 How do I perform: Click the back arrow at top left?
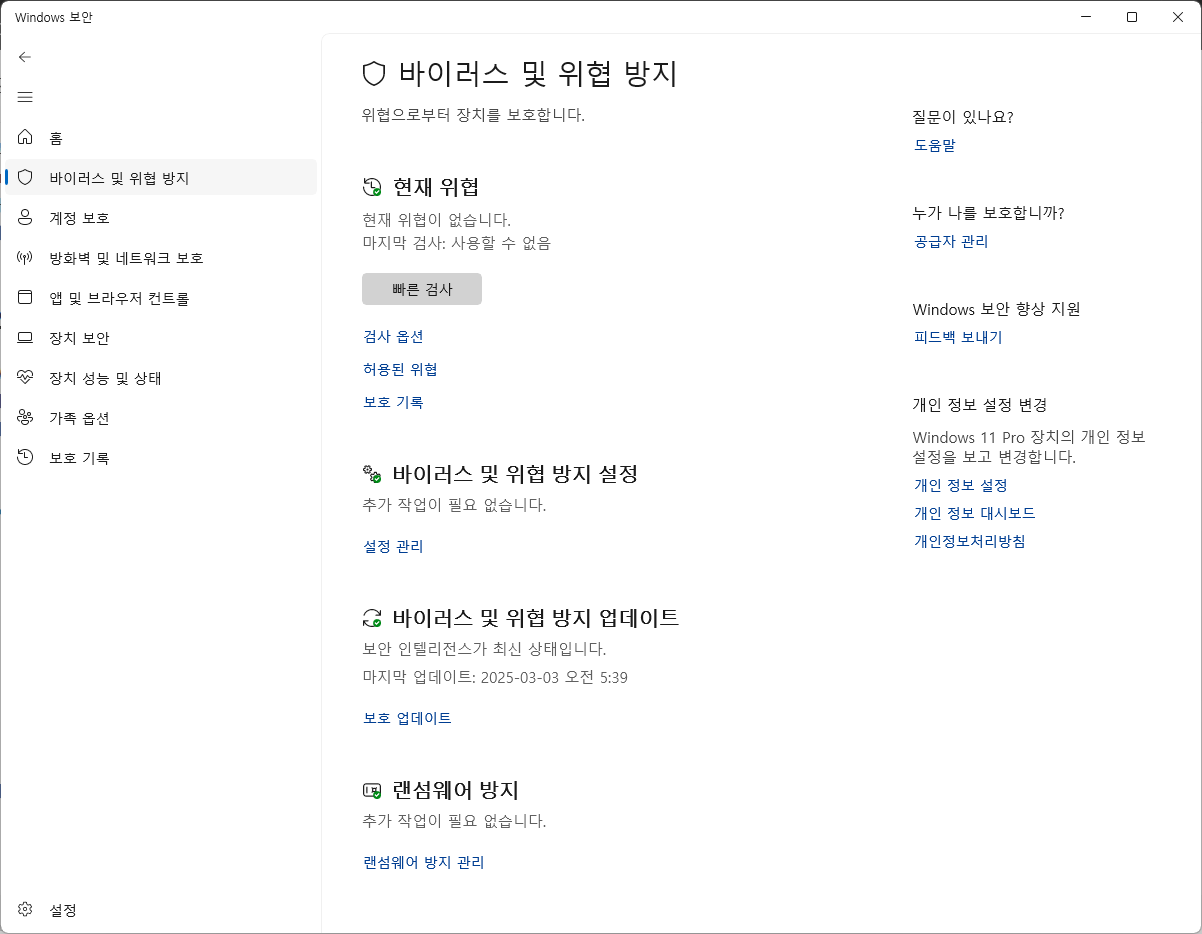click(25, 57)
